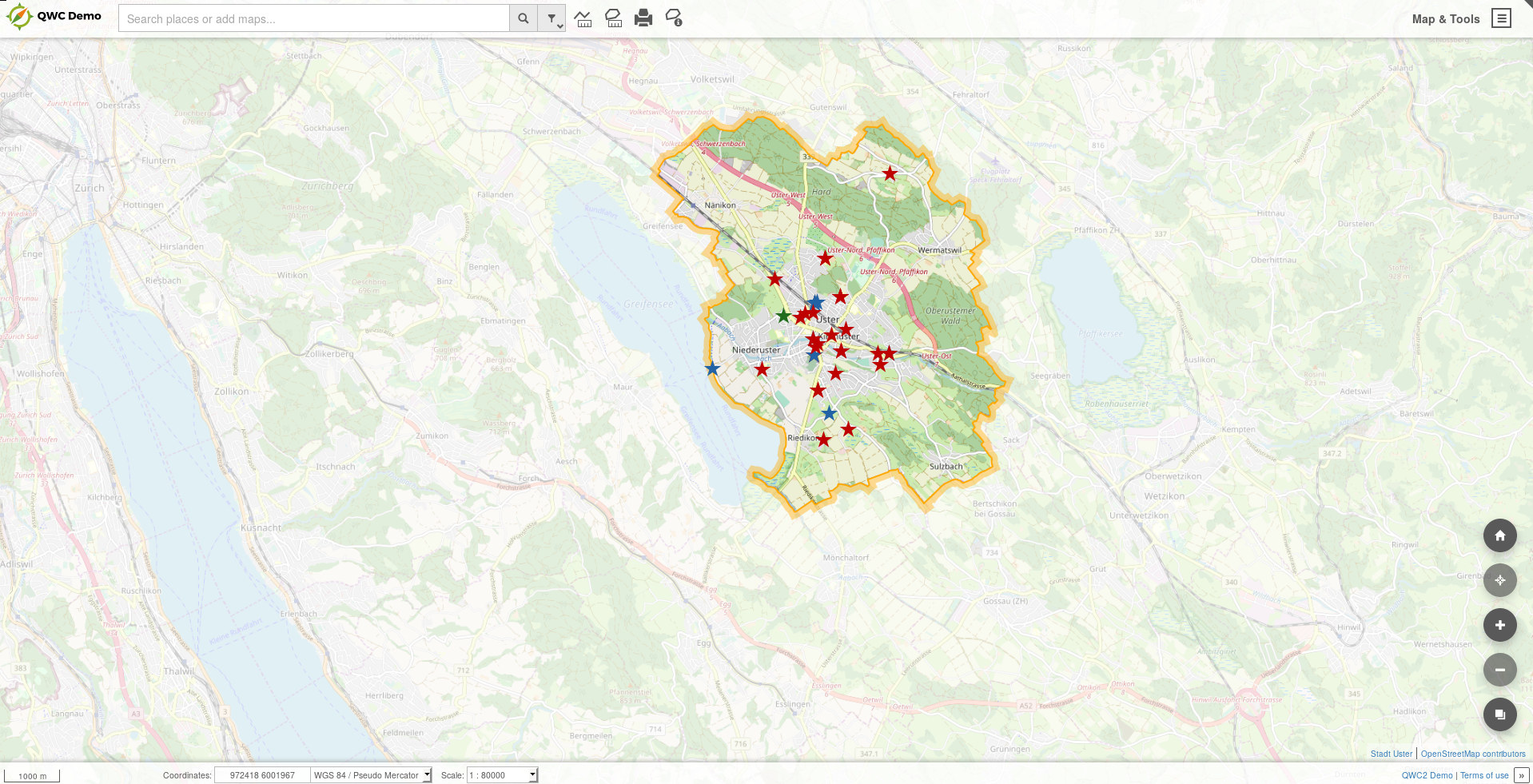The width and height of the screenshot is (1533, 784).
Task: Open the Terms of use link
Action: [1484, 775]
